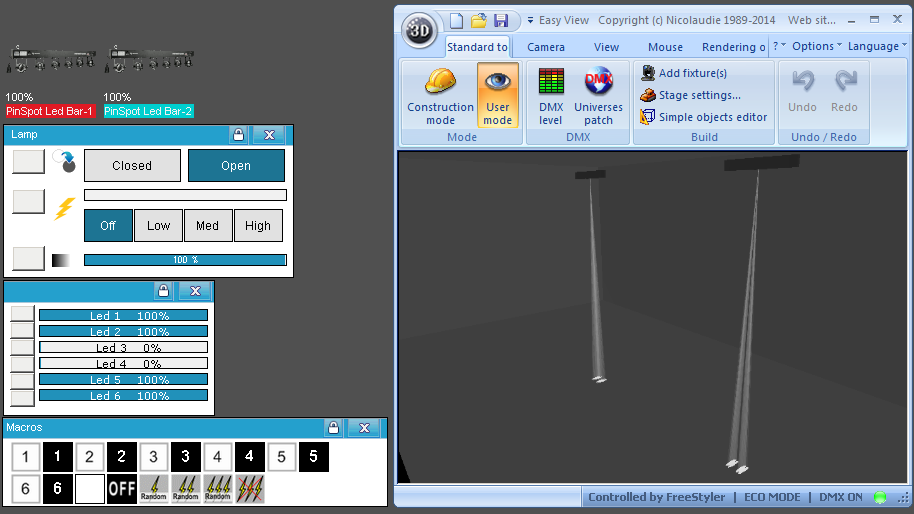
Task: Click the strobe lightning bolt icon
Action: click(64, 209)
